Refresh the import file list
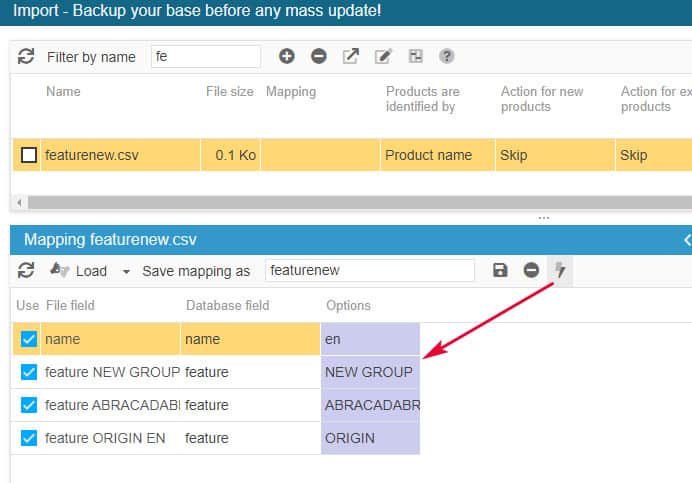The width and height of the screenshot is (692, 483). point(26,57)
